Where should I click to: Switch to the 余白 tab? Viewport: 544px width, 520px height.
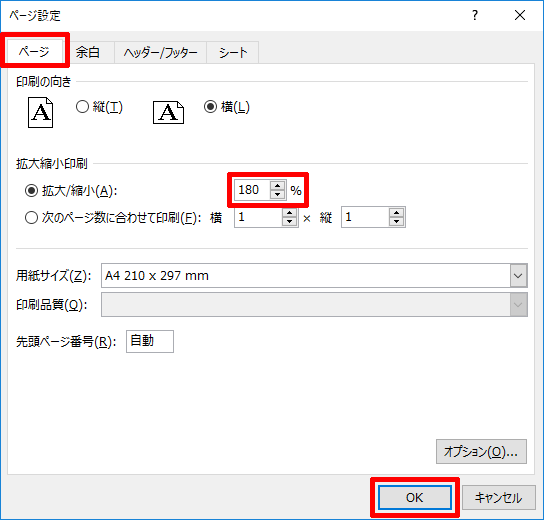pos(88,52)
